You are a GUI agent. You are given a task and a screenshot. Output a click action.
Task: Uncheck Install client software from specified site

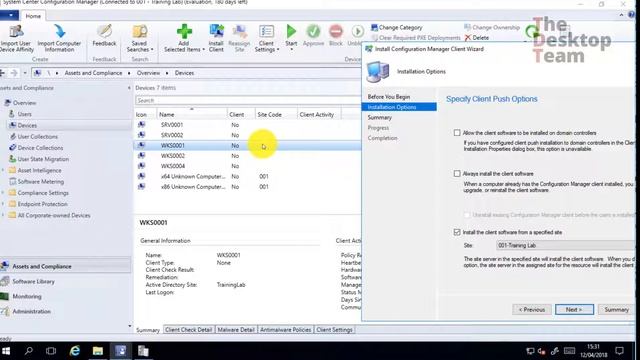tap(457, 232)
